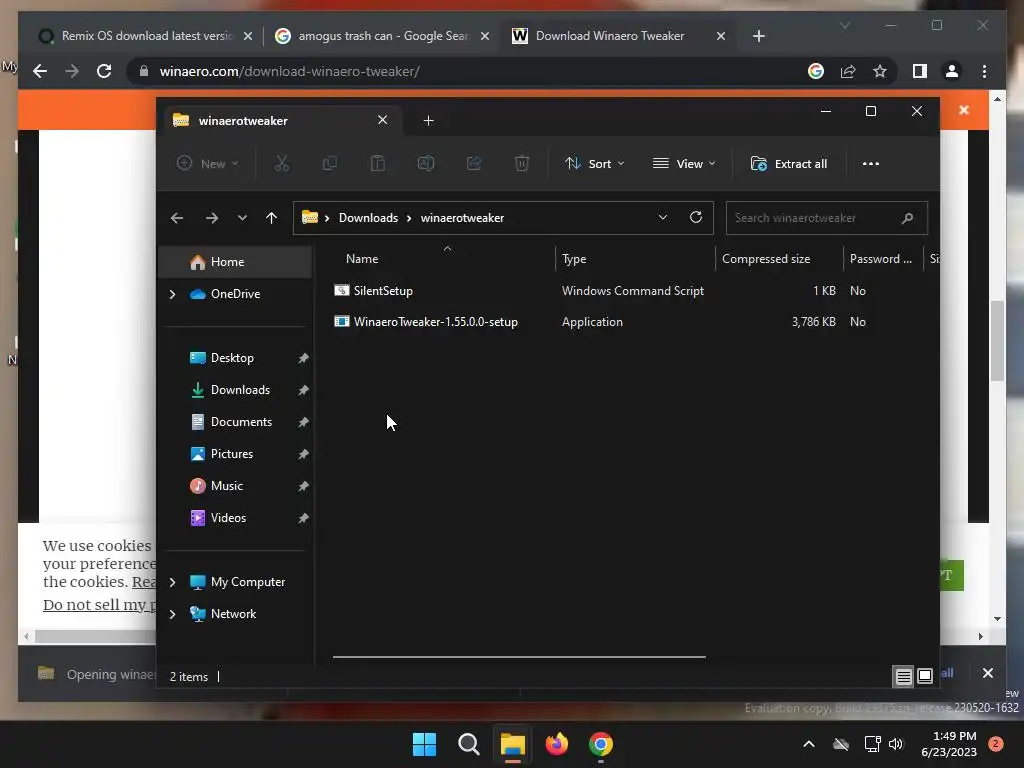Select the Download Winaero Tweaker Chrome tab

[617, 36]
